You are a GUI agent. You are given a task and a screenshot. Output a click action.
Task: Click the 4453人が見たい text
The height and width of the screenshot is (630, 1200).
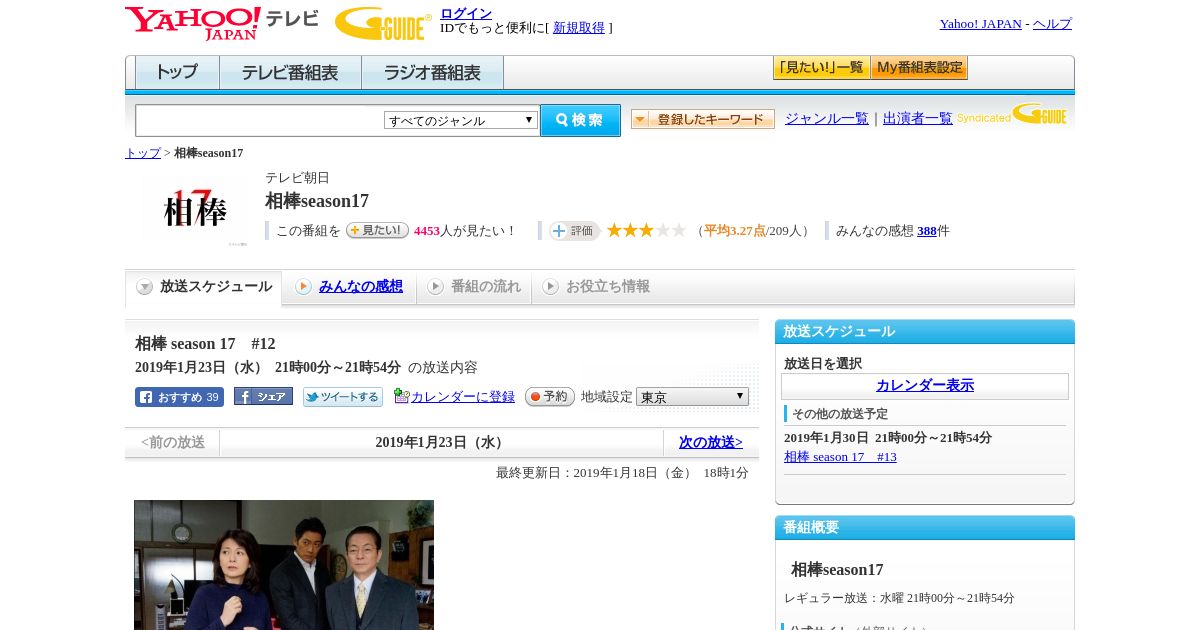(464, 231)
